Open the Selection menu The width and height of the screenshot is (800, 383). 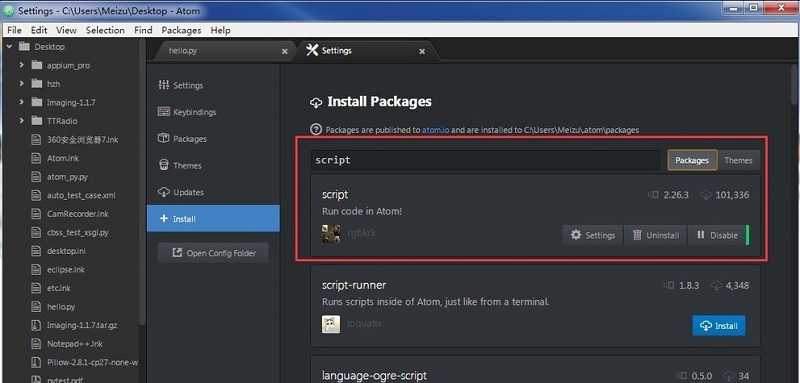(105, 30)
